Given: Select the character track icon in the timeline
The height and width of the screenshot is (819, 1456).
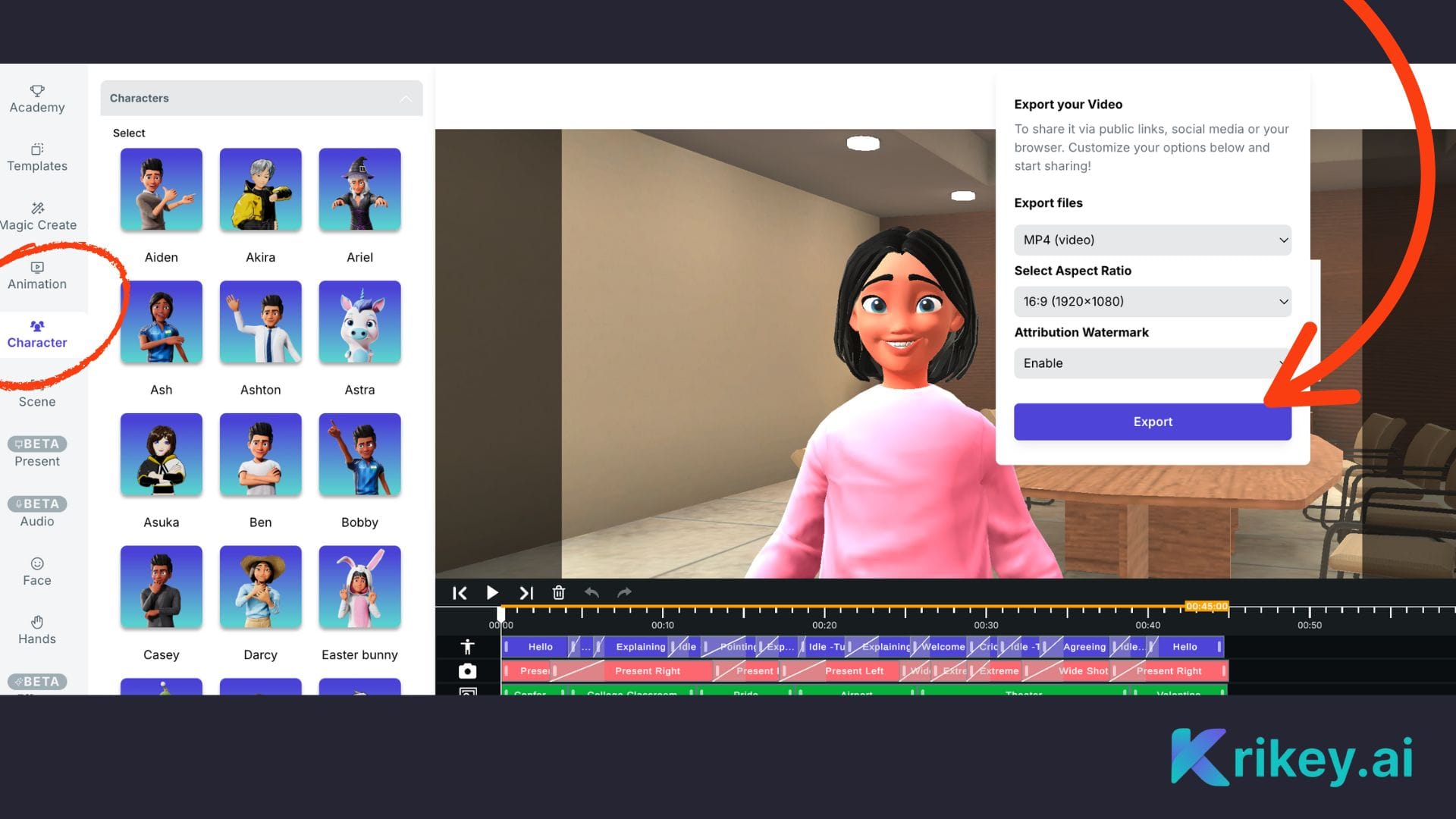Looking at the screenshot, I should tap(468, 646).
